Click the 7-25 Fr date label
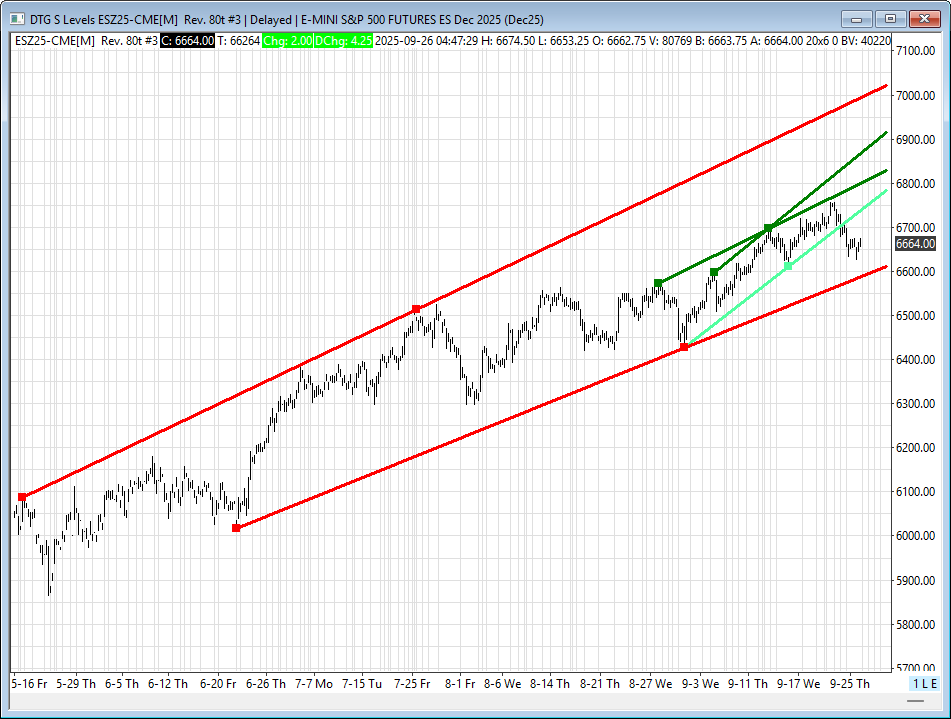Image resolution: width=951 pixels, height=719 pixels. coord(412,684)
